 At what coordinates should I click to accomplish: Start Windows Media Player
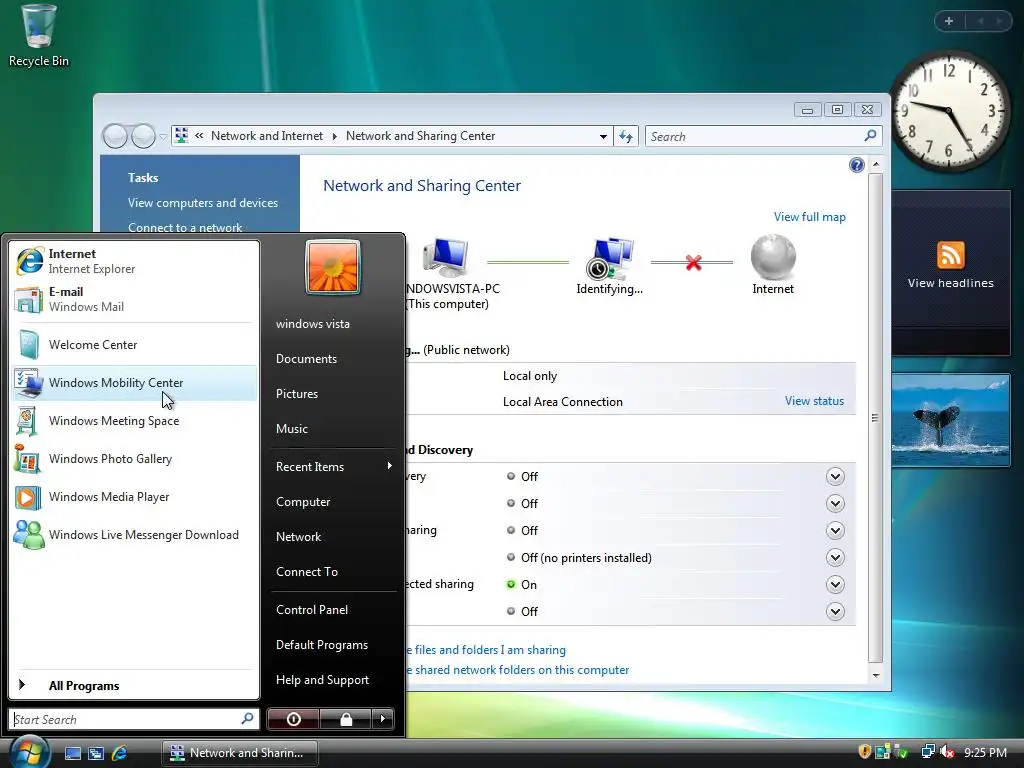pos(134,496)
